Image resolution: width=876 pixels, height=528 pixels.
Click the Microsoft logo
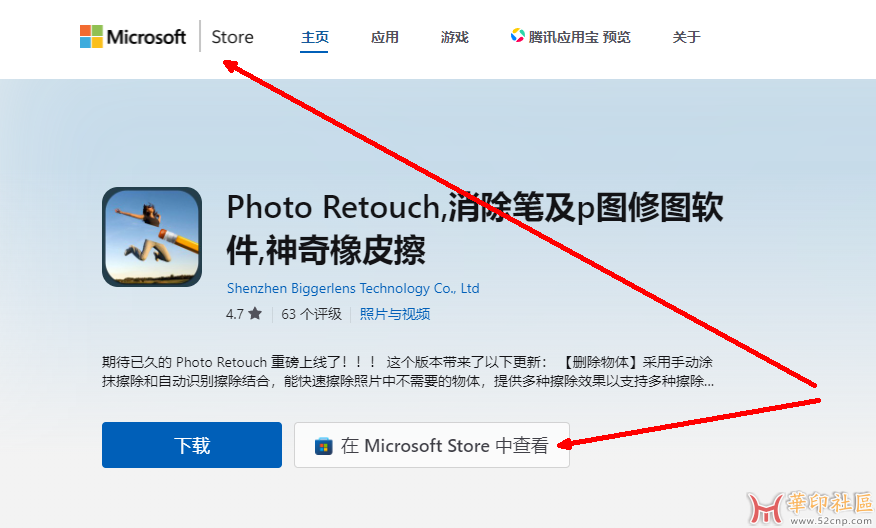[x=132, y=36]
